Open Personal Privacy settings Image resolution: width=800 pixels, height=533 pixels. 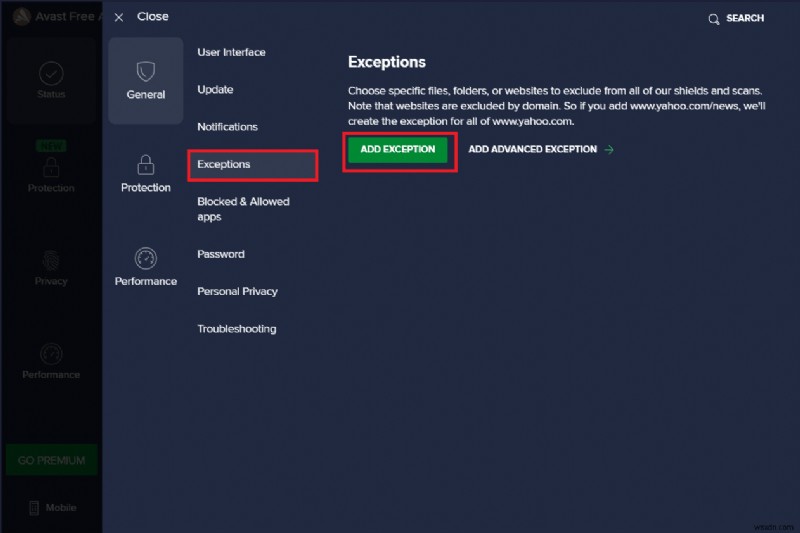coord(237,291)
